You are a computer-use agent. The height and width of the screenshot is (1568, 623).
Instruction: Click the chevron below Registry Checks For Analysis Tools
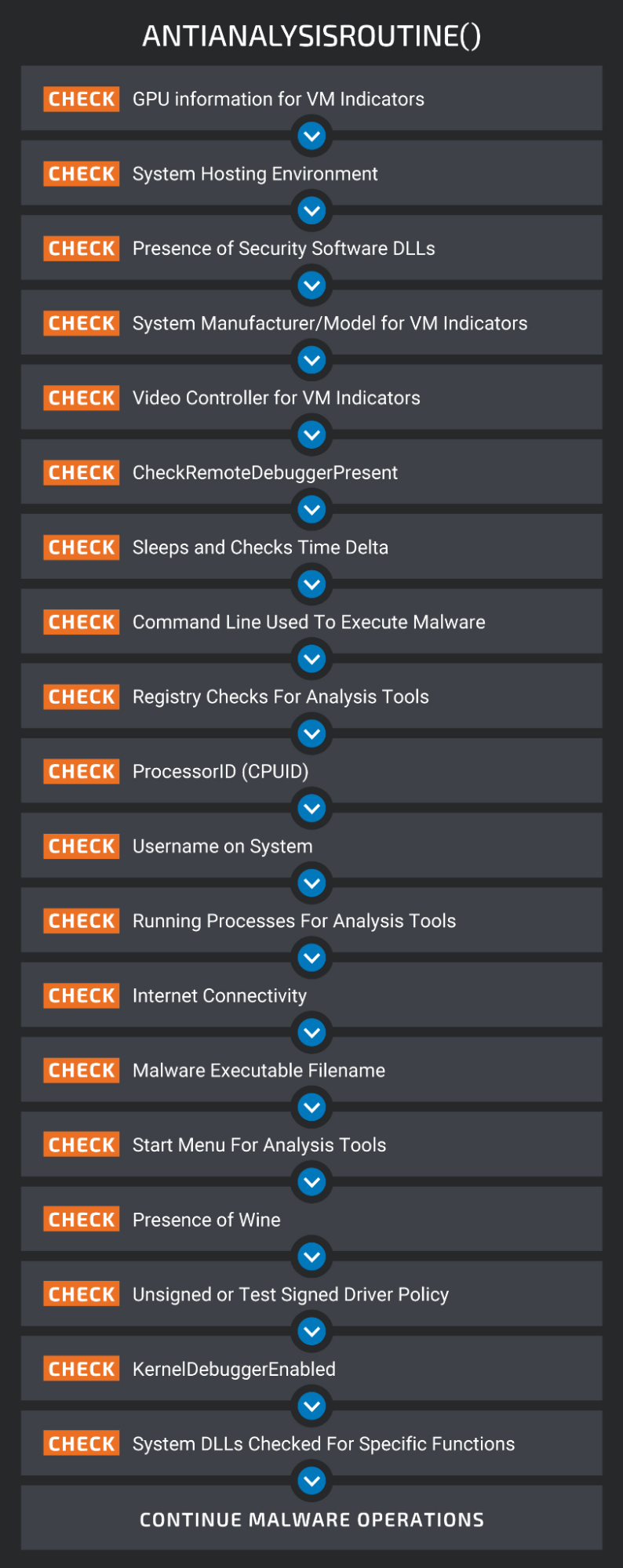click(x=312, y=734)
